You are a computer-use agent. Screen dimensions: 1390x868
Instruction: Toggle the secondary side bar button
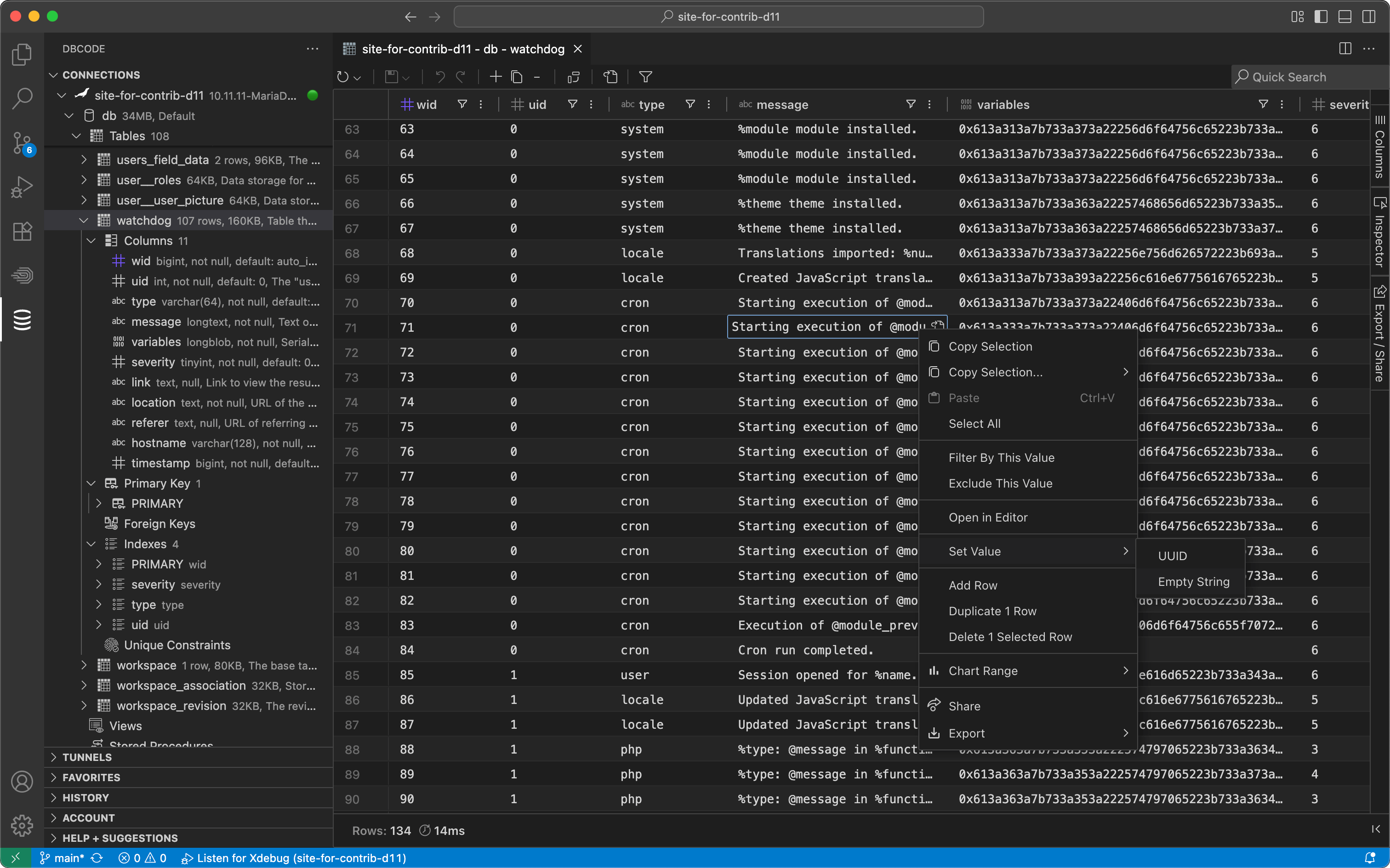coord(1369,17)
